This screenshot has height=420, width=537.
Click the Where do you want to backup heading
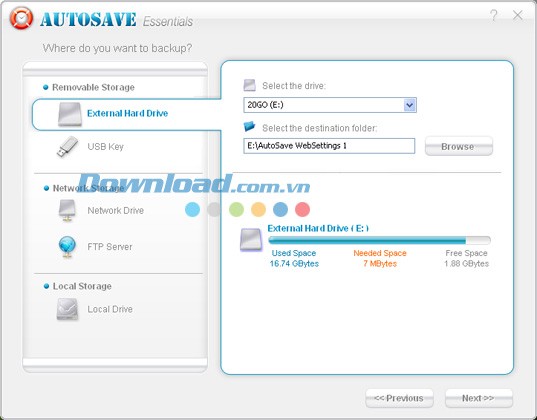117,48
